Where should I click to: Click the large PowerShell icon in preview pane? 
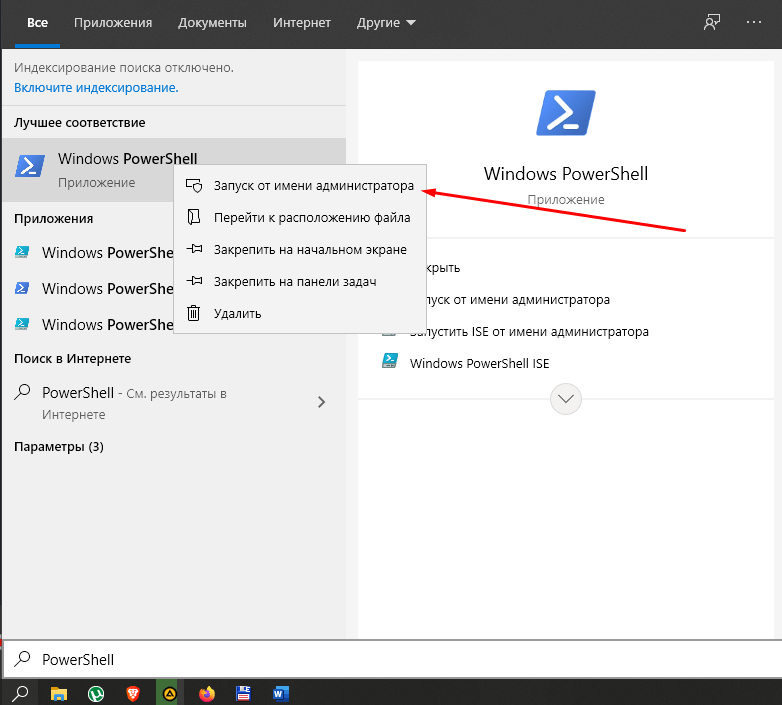(566, 113)
